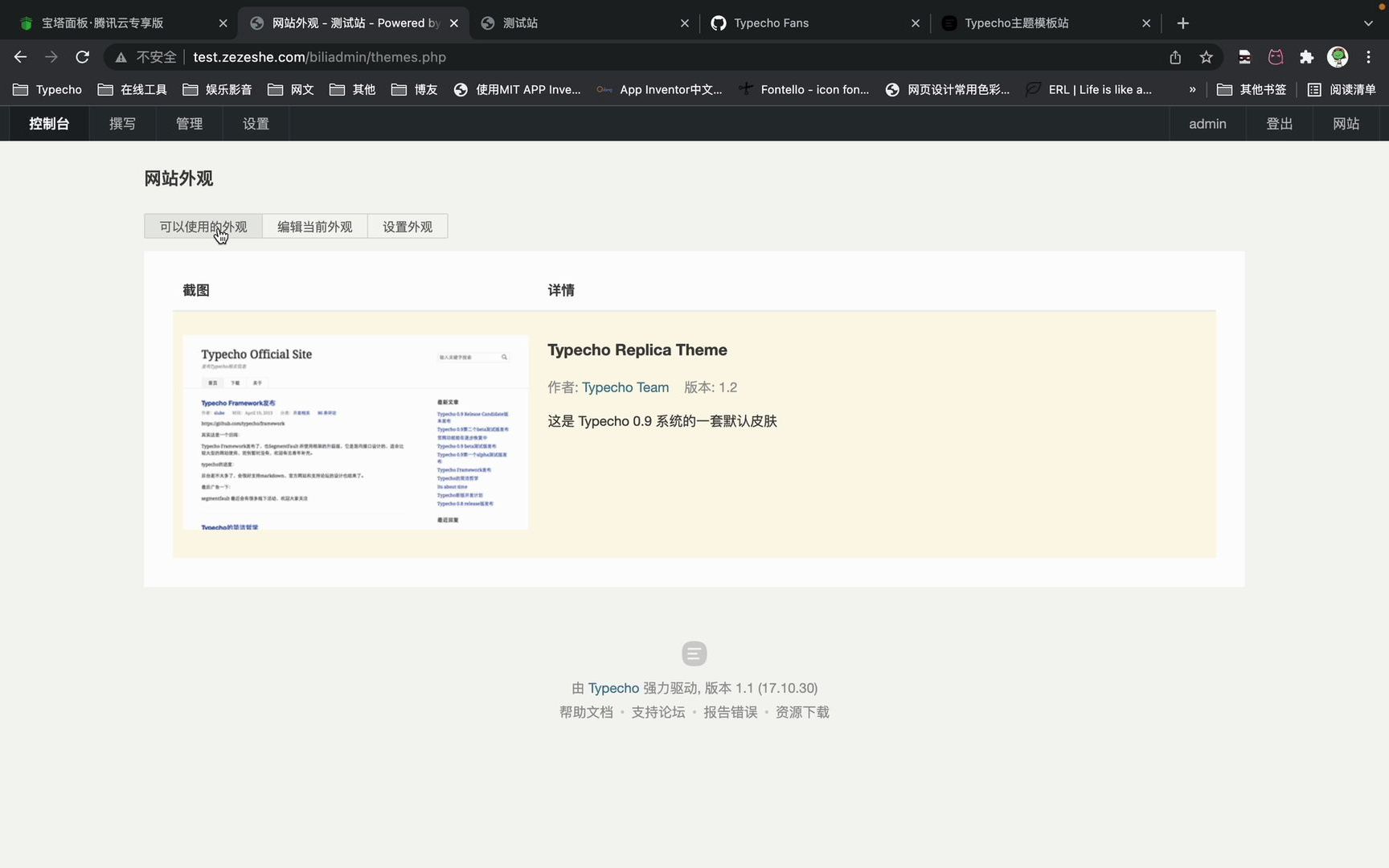This screenshot has width=1389, height=868.
Task: Reload the current page
Action: point(82,57)
